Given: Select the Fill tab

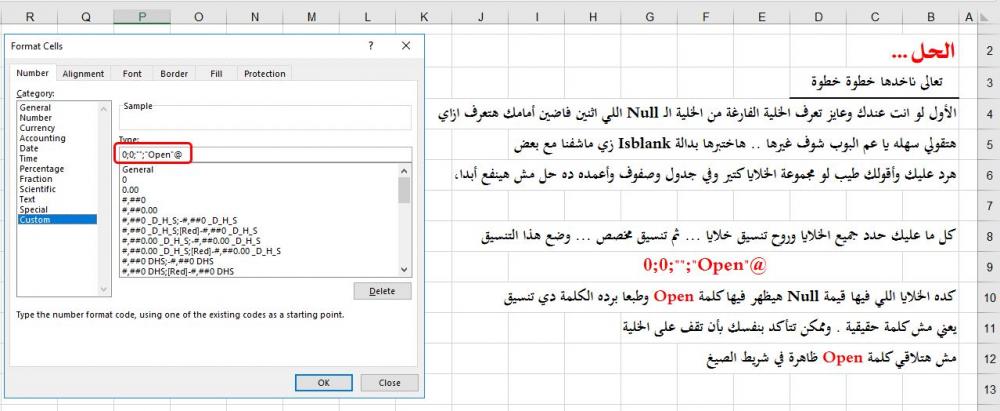Looking at the screenshot, I should 216,74.
